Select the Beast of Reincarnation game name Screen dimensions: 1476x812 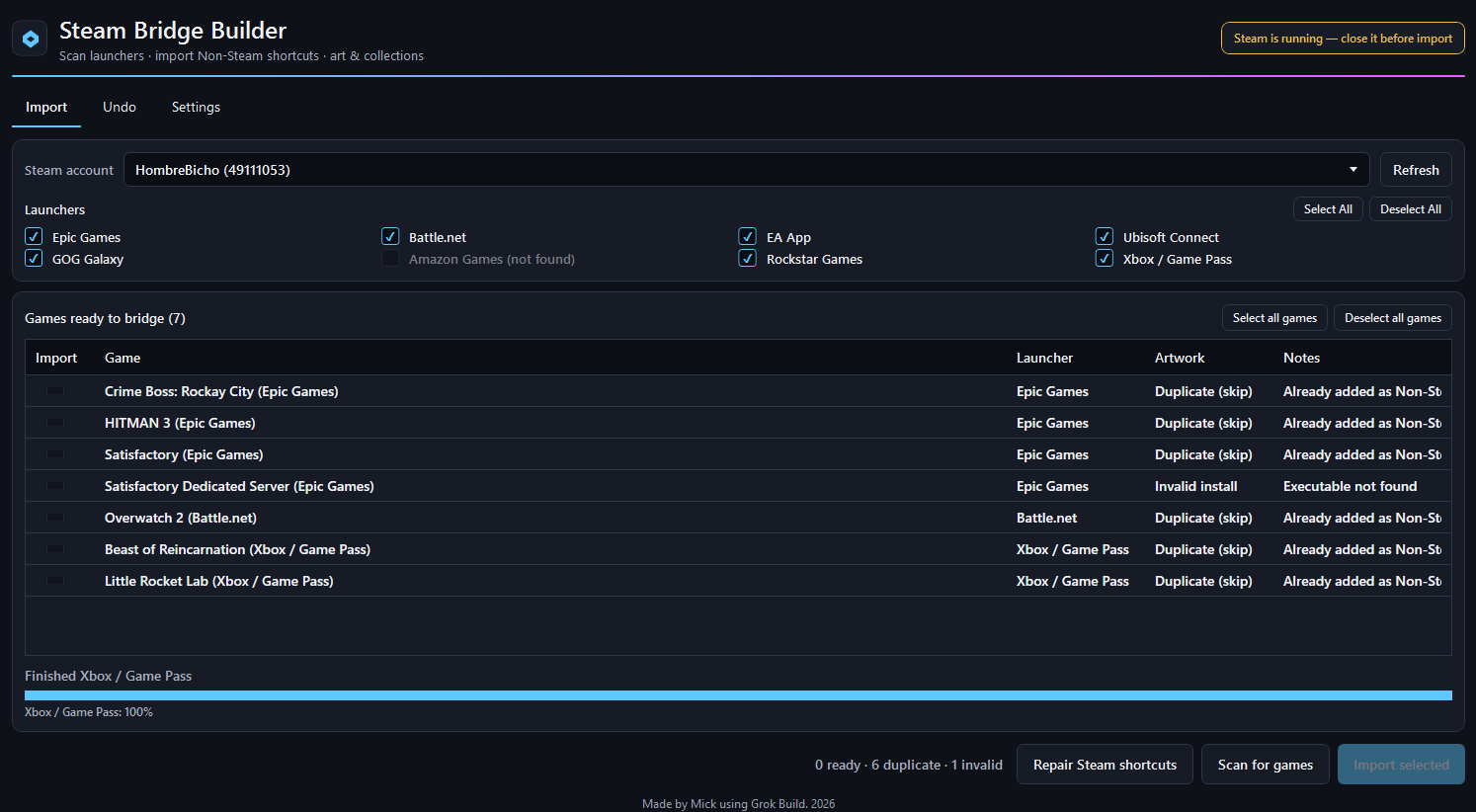[x=237, y=549]
